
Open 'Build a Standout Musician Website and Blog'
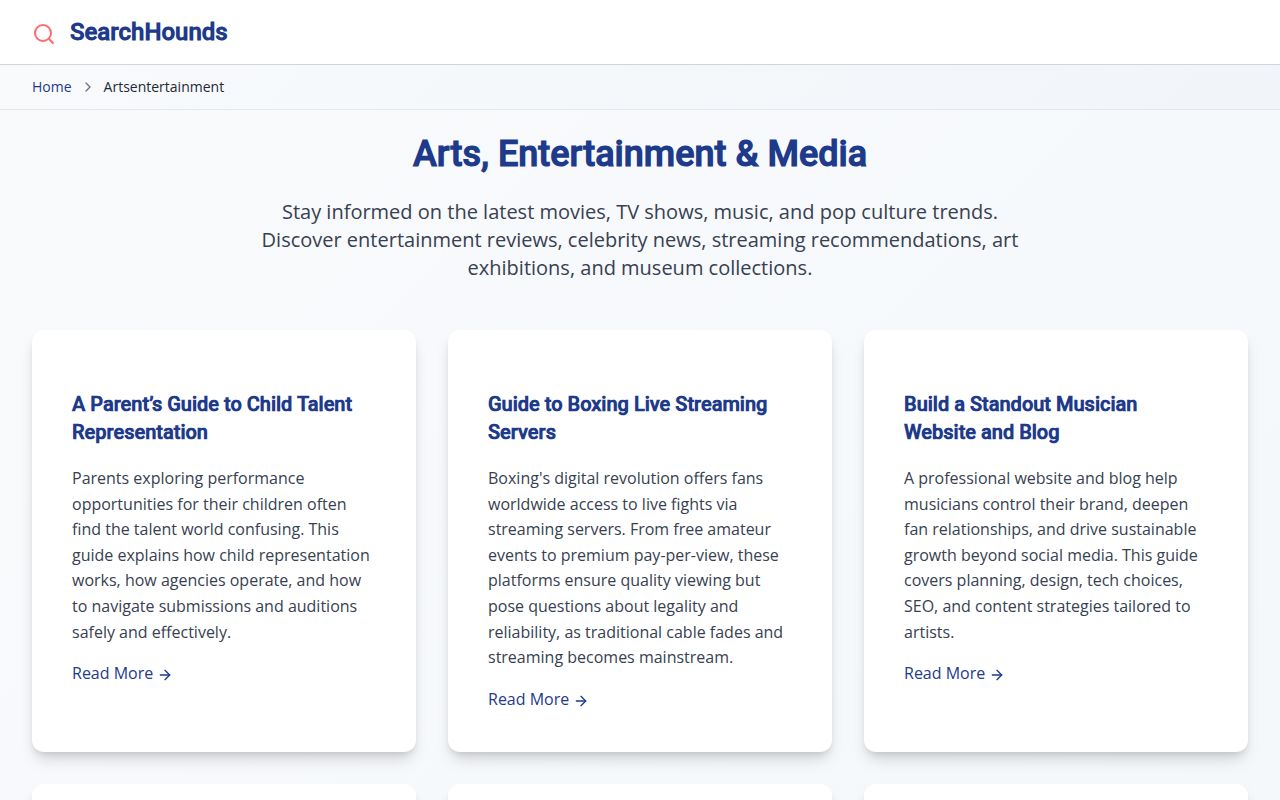(x=1020, y=418)
